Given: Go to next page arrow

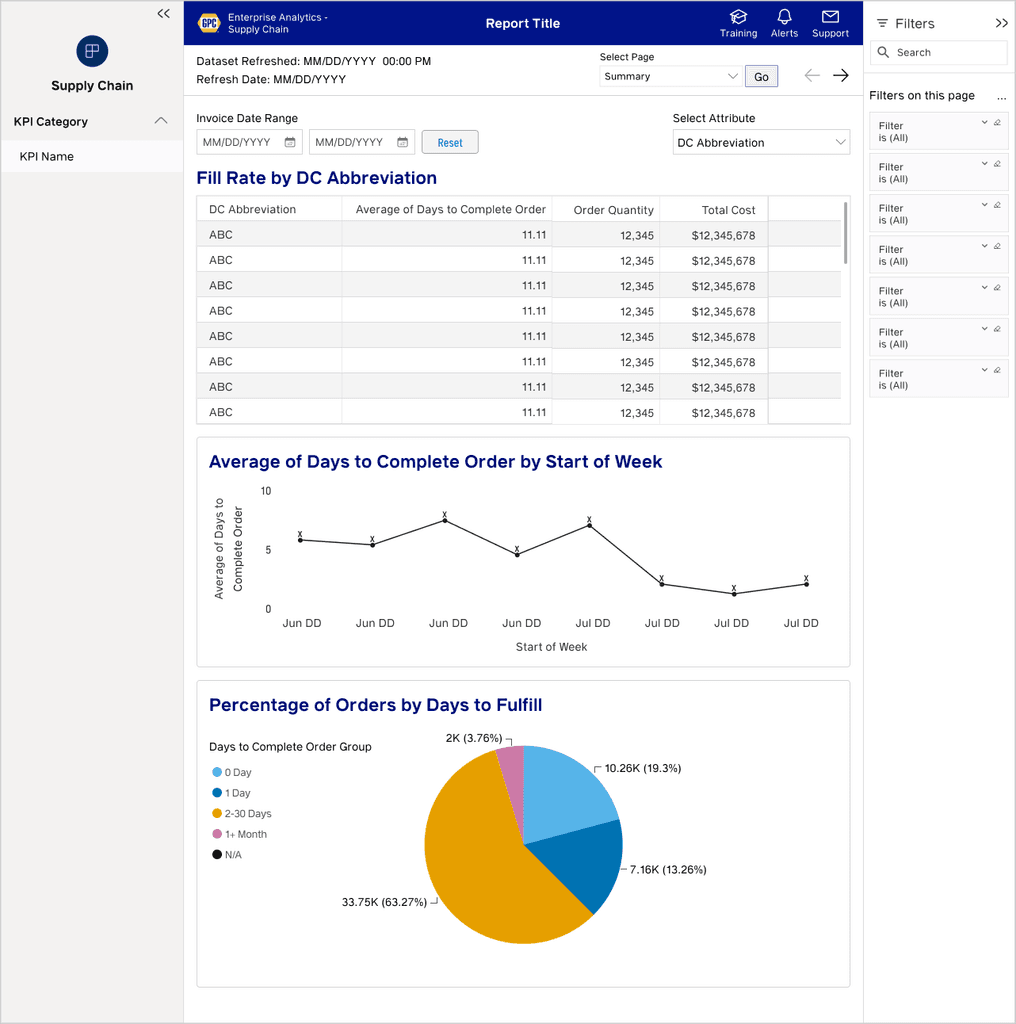Looking at the screenshot, I should tap(840, 76).
